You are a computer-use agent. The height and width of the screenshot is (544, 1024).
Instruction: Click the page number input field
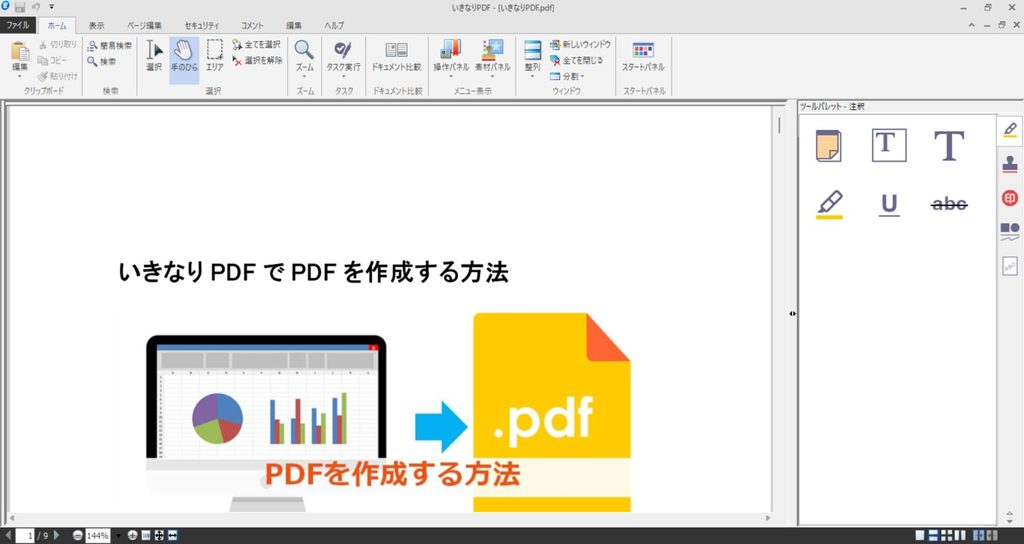click(x=26, y=536)
